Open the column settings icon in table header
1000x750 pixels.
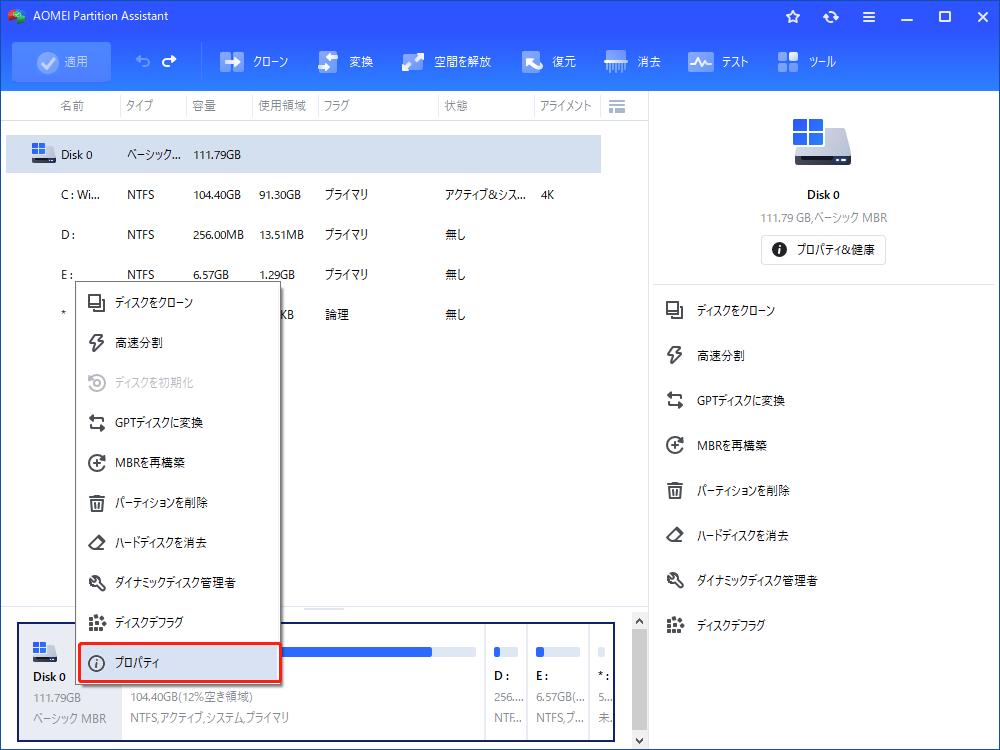click(617, 107)
